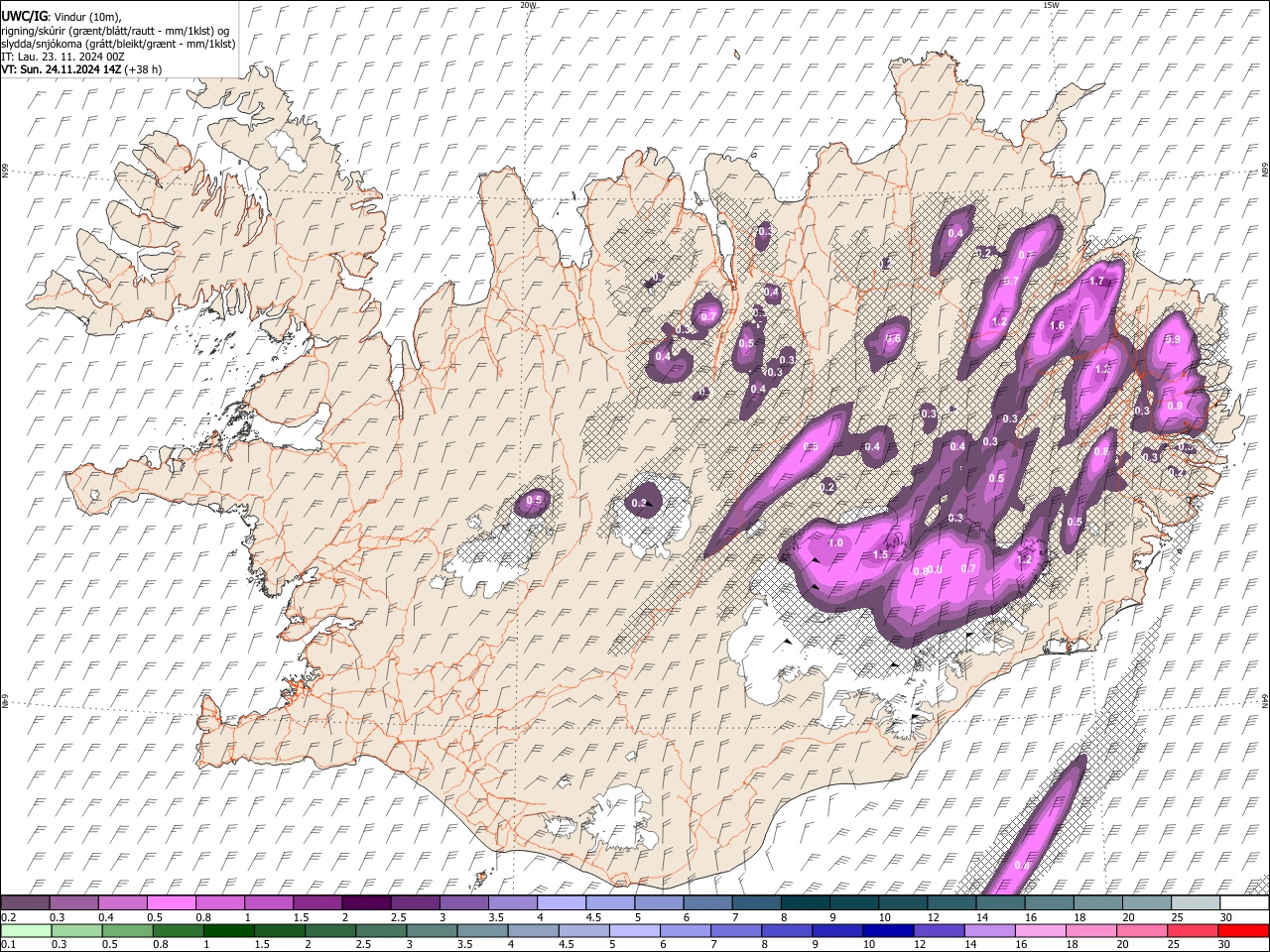This screenshot has width=1270, height=952.
Task: Click the 20W longitude label
Action: 529,5
